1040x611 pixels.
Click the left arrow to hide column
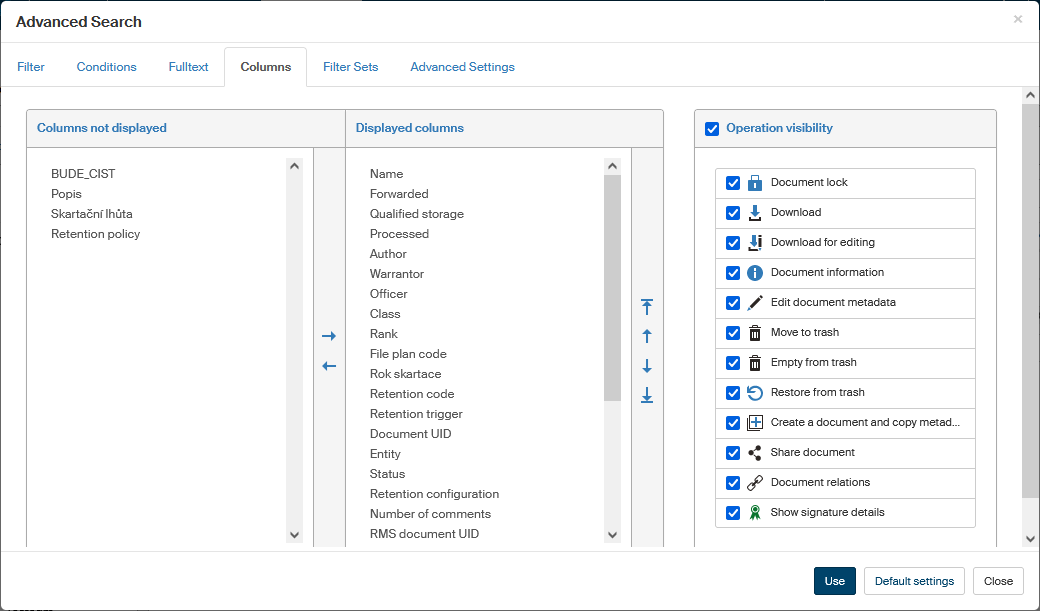click(329, 366)
